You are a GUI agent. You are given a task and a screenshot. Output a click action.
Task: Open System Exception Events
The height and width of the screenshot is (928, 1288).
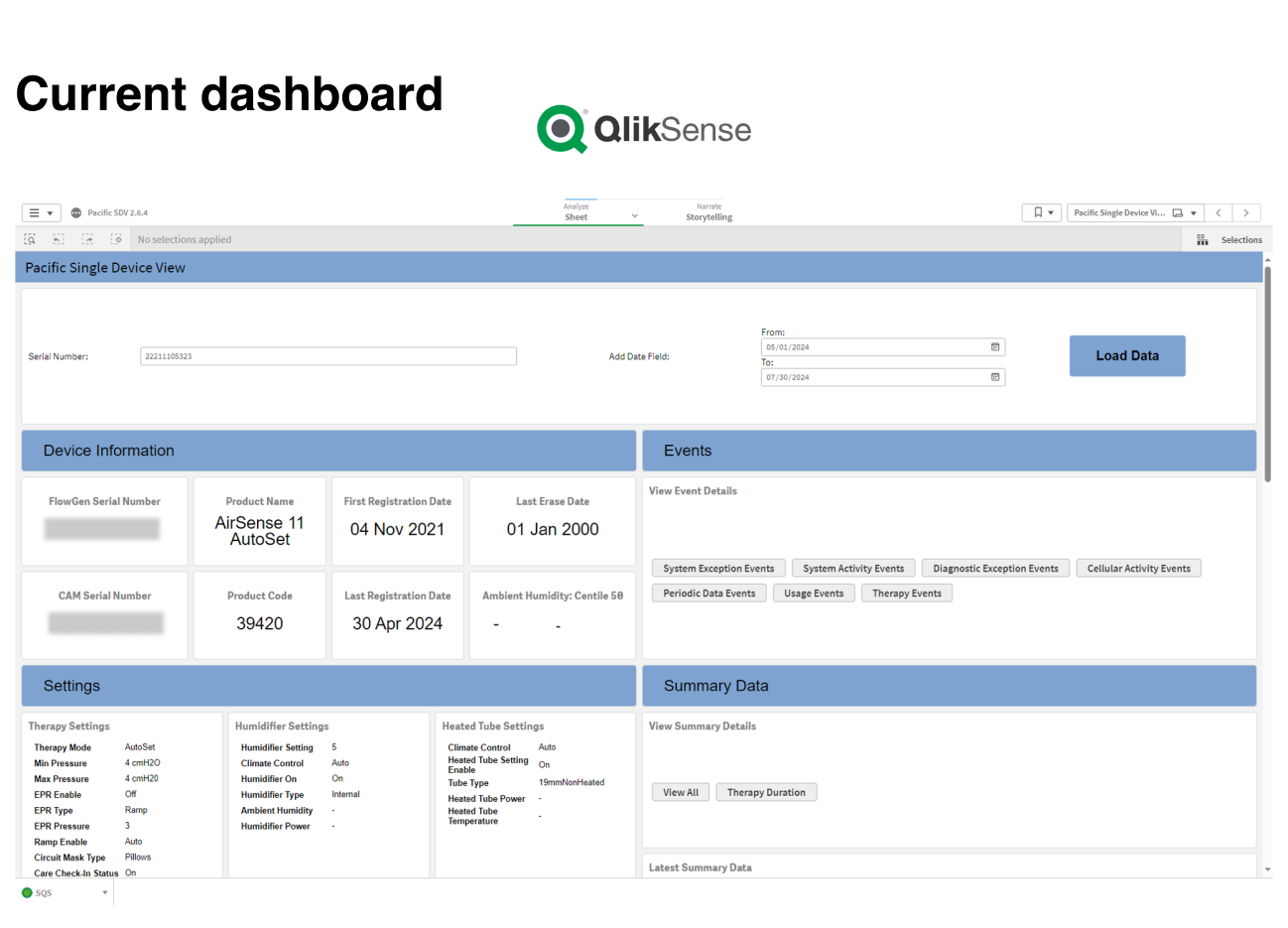pos(718,569)
